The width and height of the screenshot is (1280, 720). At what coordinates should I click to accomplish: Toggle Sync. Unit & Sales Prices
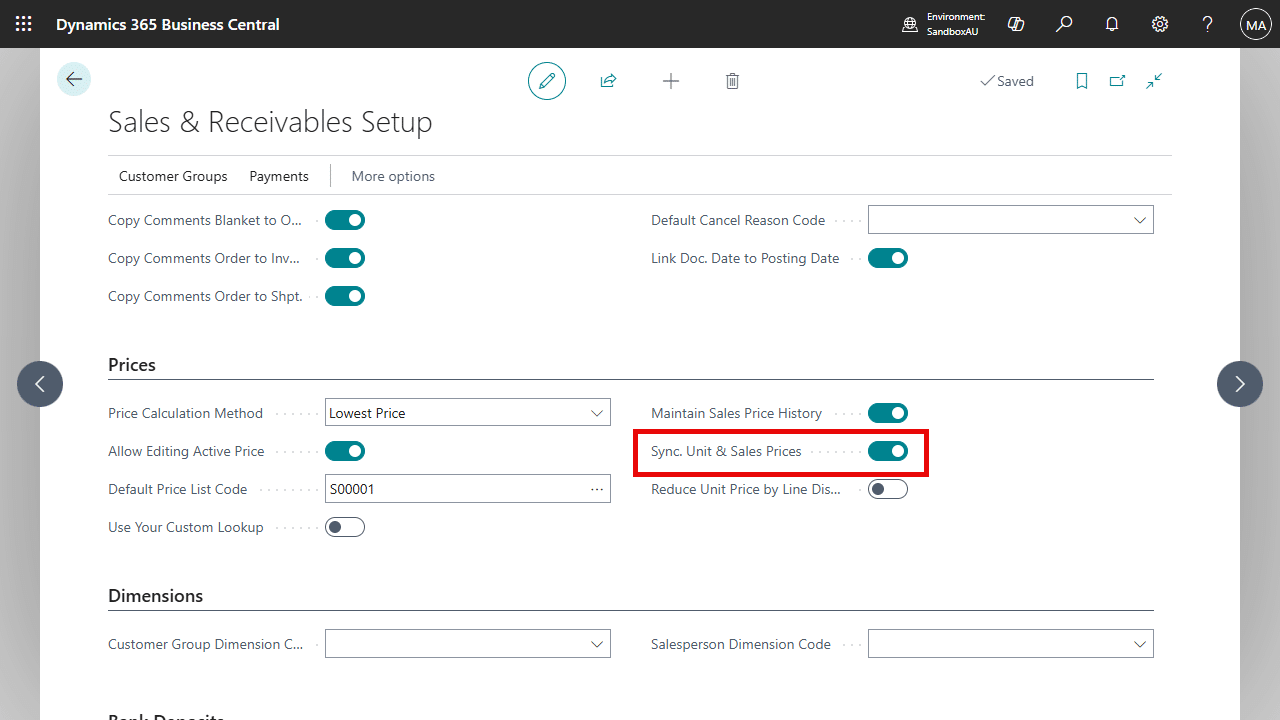point(888,451)
